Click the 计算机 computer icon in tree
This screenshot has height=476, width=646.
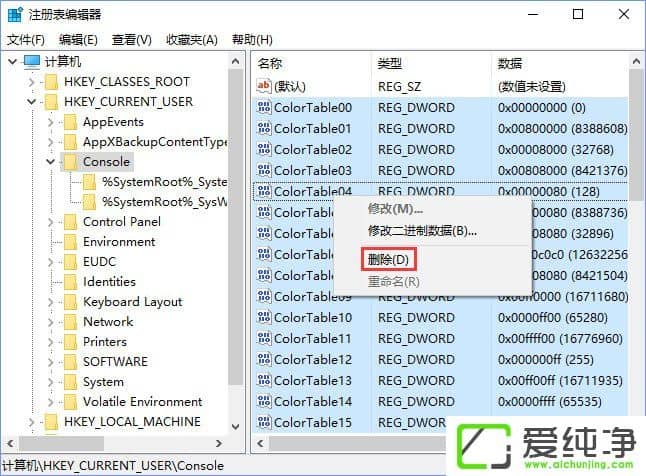tap(32, 62)
